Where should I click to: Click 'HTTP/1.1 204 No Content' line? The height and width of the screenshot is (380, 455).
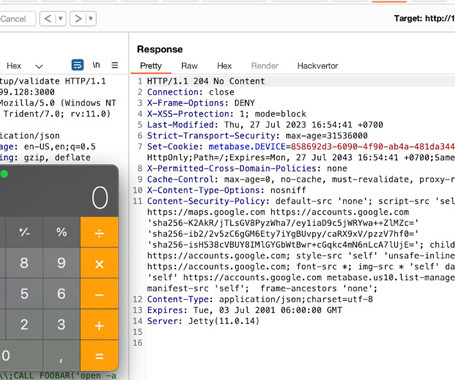tap(206, 81)
